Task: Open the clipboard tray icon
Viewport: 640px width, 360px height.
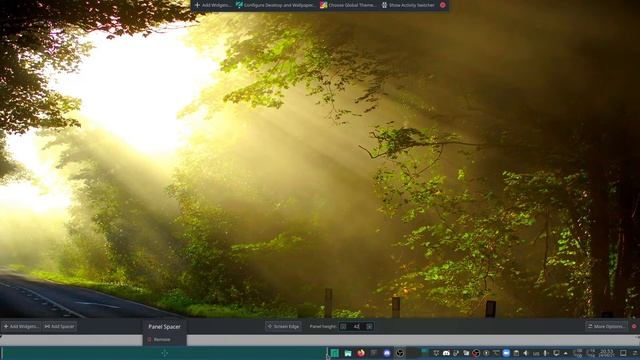Action: pos(516,353)
